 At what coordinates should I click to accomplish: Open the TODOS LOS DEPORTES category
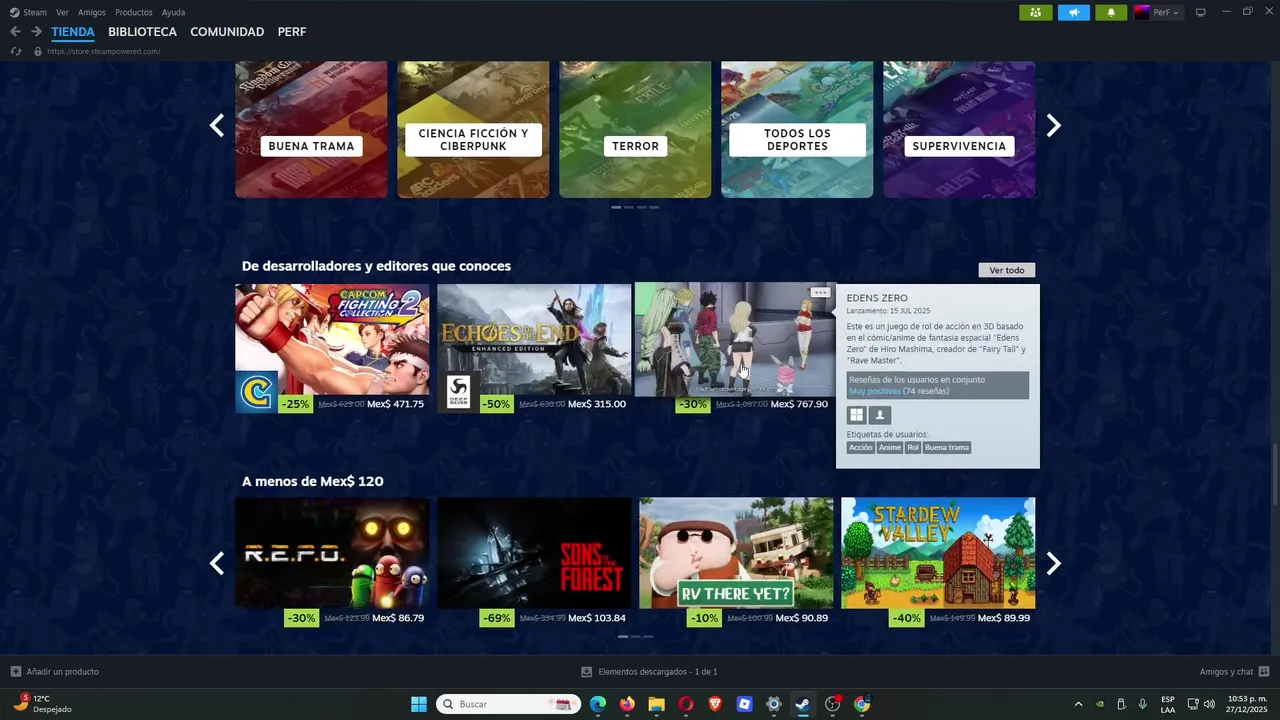pyautogui.click(x=797, y=129)
